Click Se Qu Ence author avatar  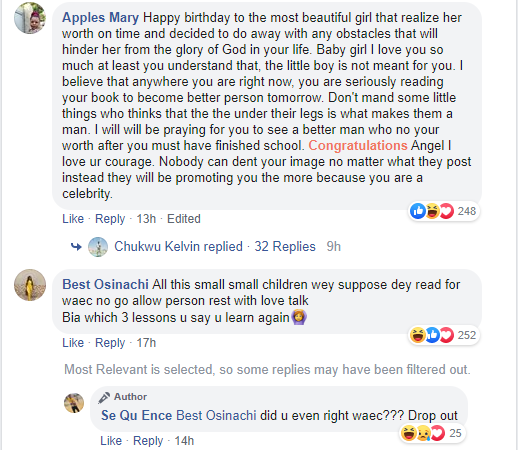(x=74, y=403)
